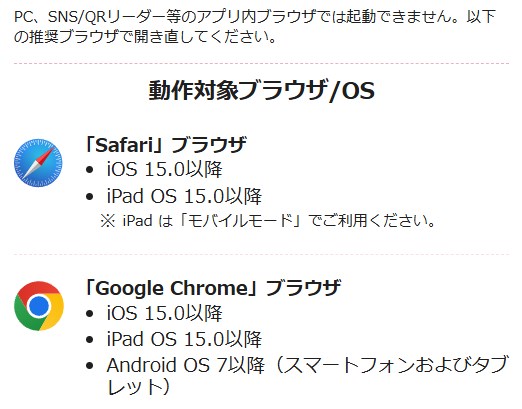
Task: Select the 「Safari」ブラウザ heading
Action: 166,145
